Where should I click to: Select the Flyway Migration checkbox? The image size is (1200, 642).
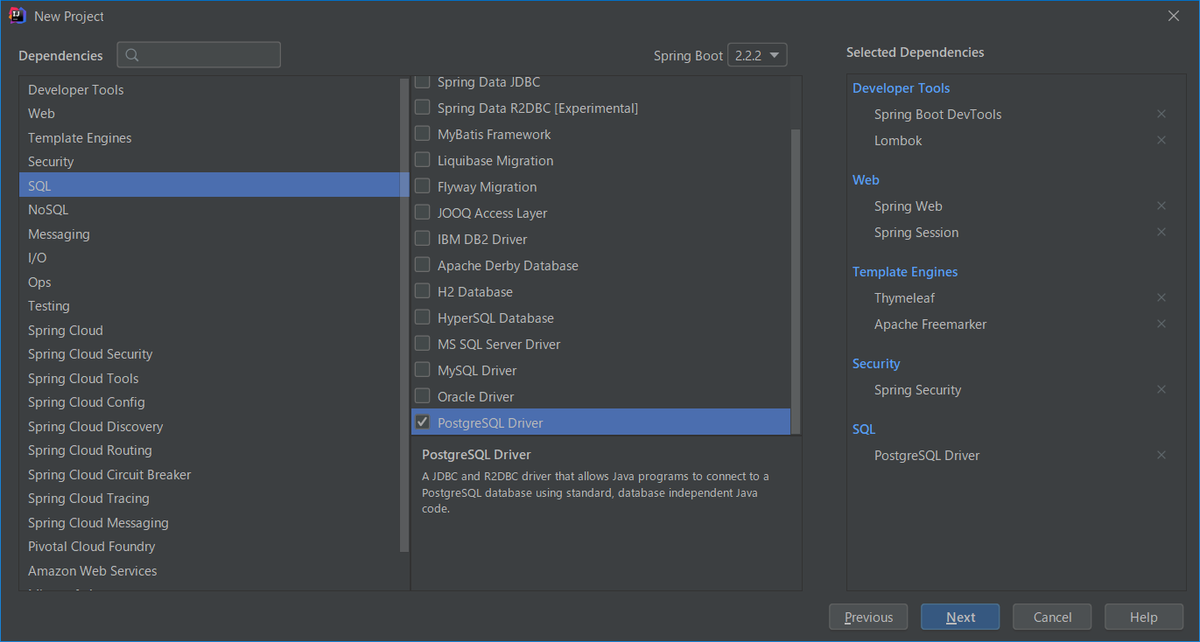coord(422,187)
